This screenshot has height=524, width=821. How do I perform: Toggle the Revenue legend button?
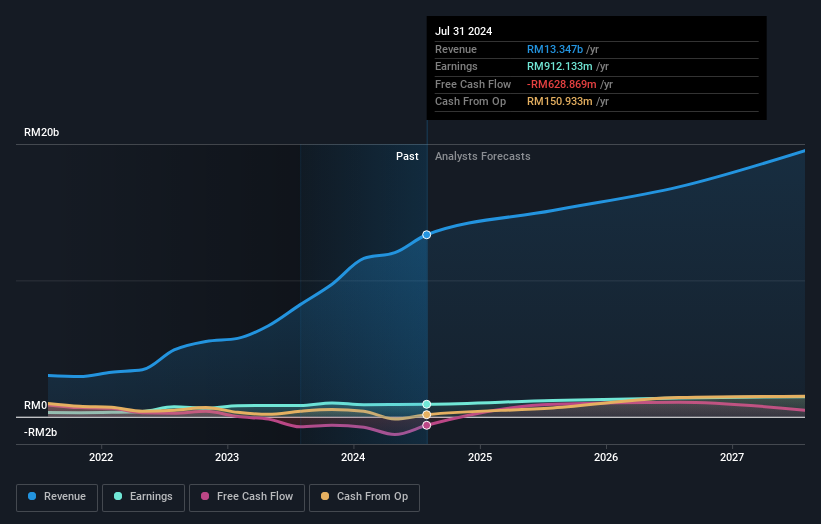click(x=57, y=497)
